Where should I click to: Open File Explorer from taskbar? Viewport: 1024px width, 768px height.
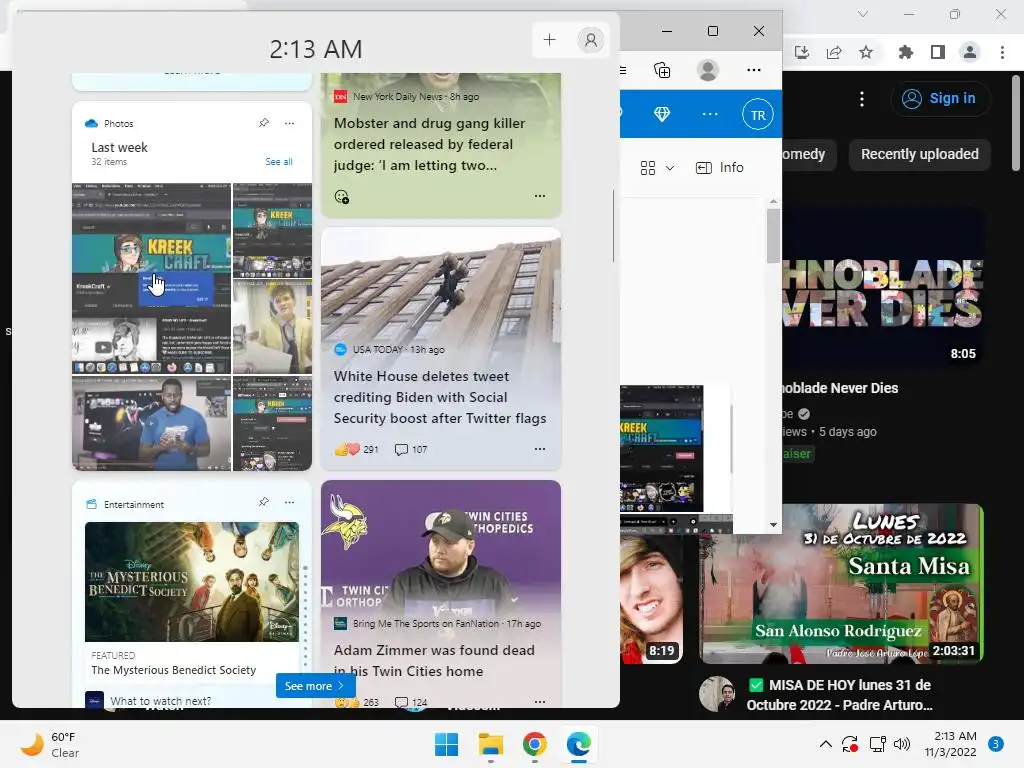(x=490, y=744)
